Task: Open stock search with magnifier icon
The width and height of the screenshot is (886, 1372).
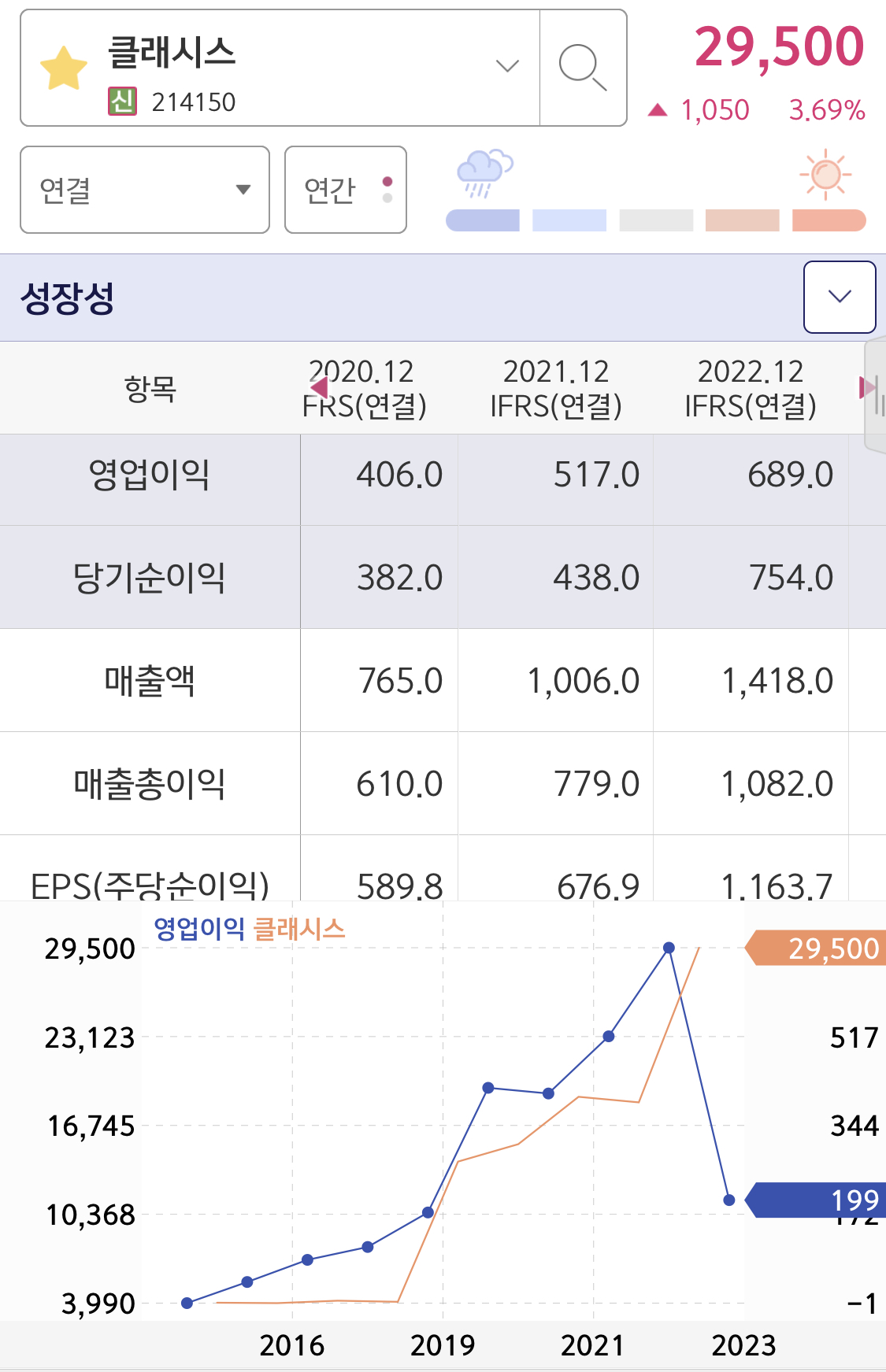Action: pyautogui.click(x=583, y=68)
